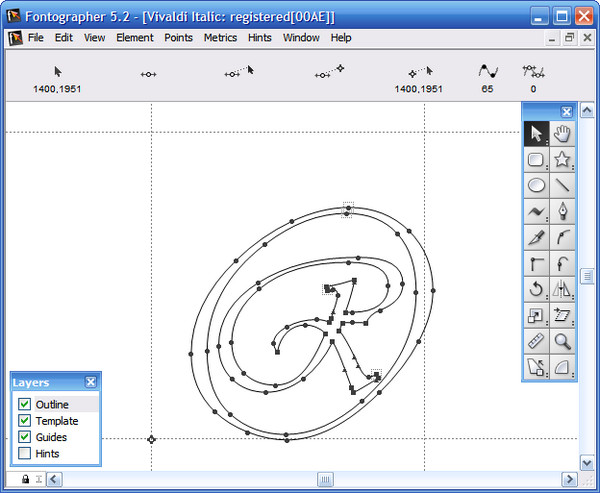600x493 pixels.
Task: Uncheck the Outline layer checkbox
Action: pyautogui.click(x=25, y=404)
